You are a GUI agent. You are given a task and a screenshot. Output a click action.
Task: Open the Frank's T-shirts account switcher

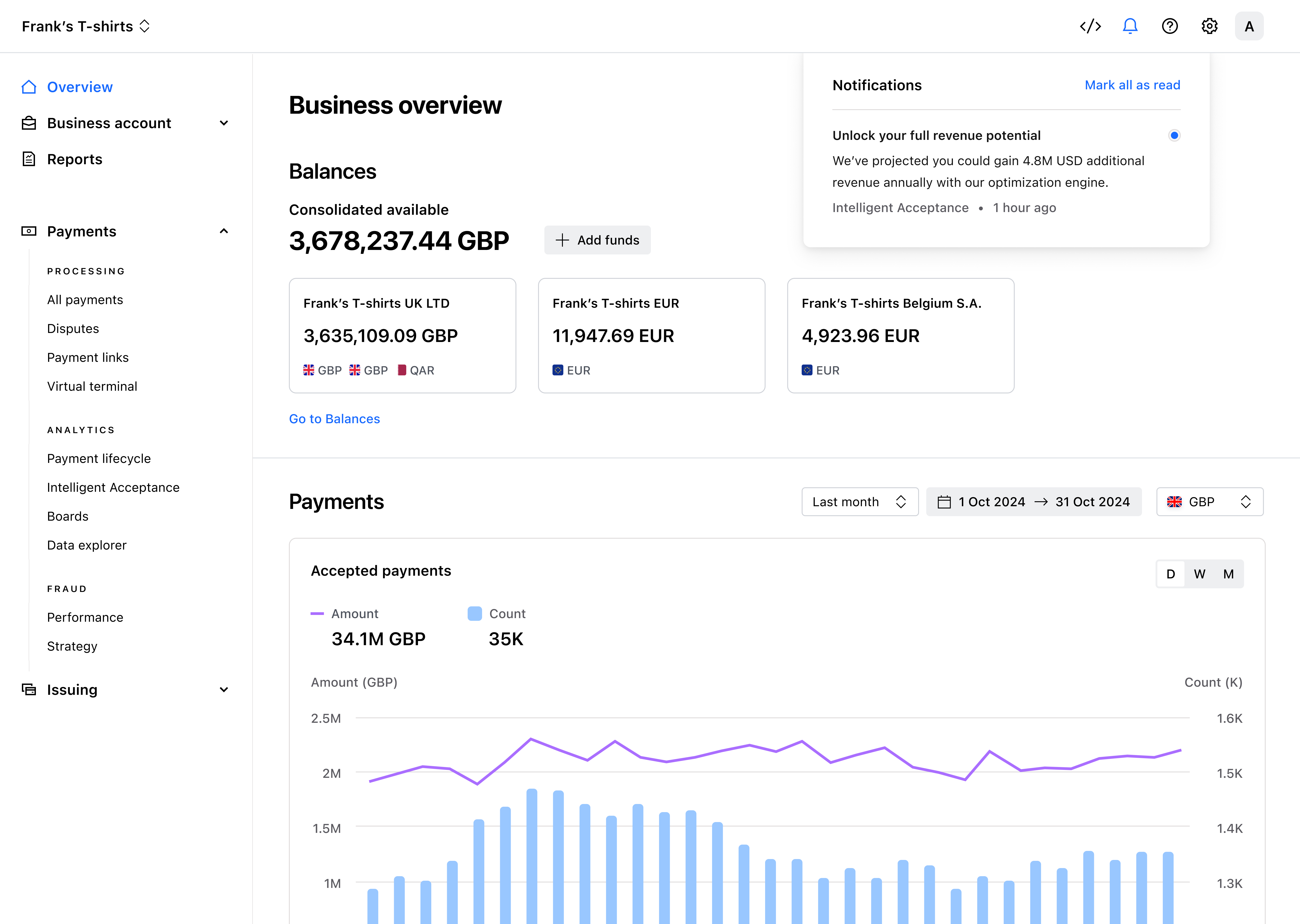point(86,26)
